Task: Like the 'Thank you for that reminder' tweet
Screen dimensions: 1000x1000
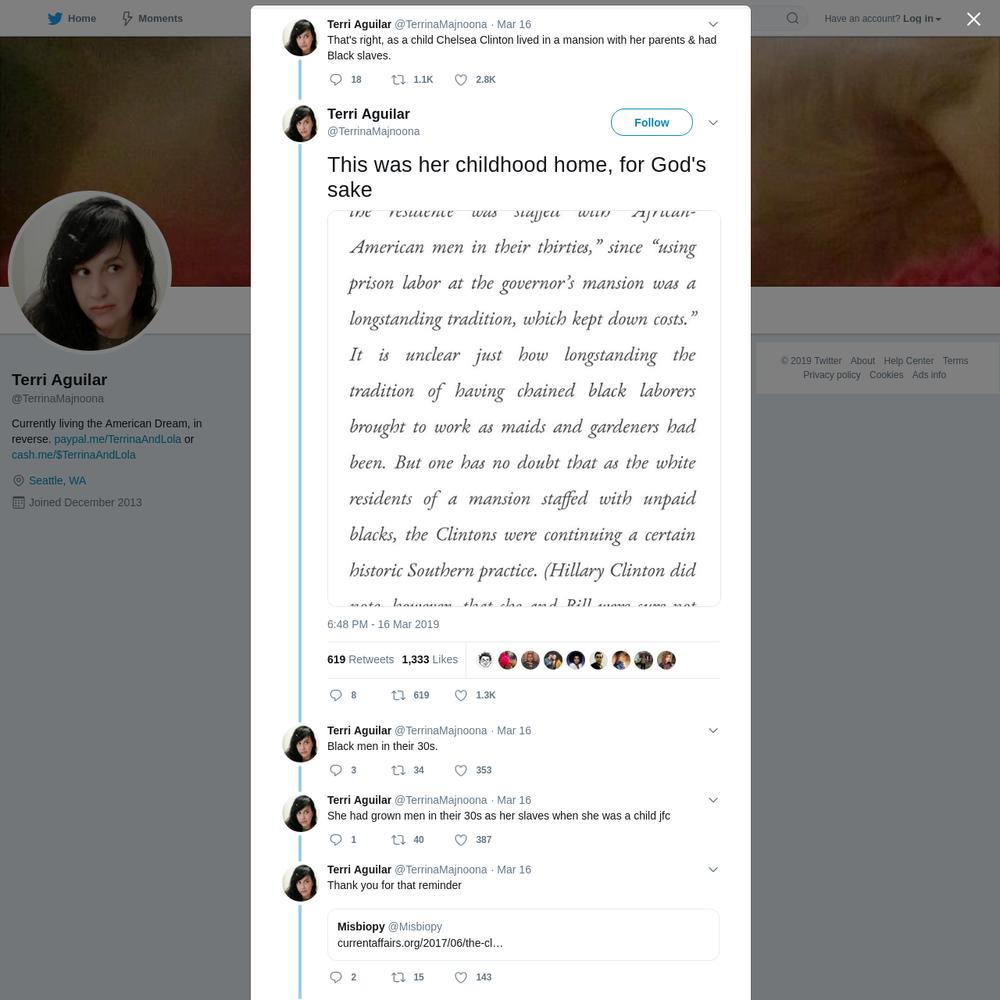Action: (460, 977)
